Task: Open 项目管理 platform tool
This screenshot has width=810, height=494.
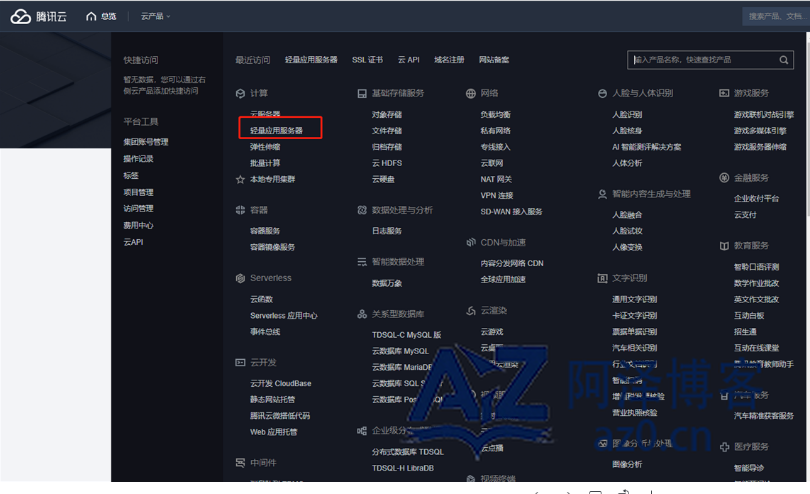Action: [x=138, y=192]
